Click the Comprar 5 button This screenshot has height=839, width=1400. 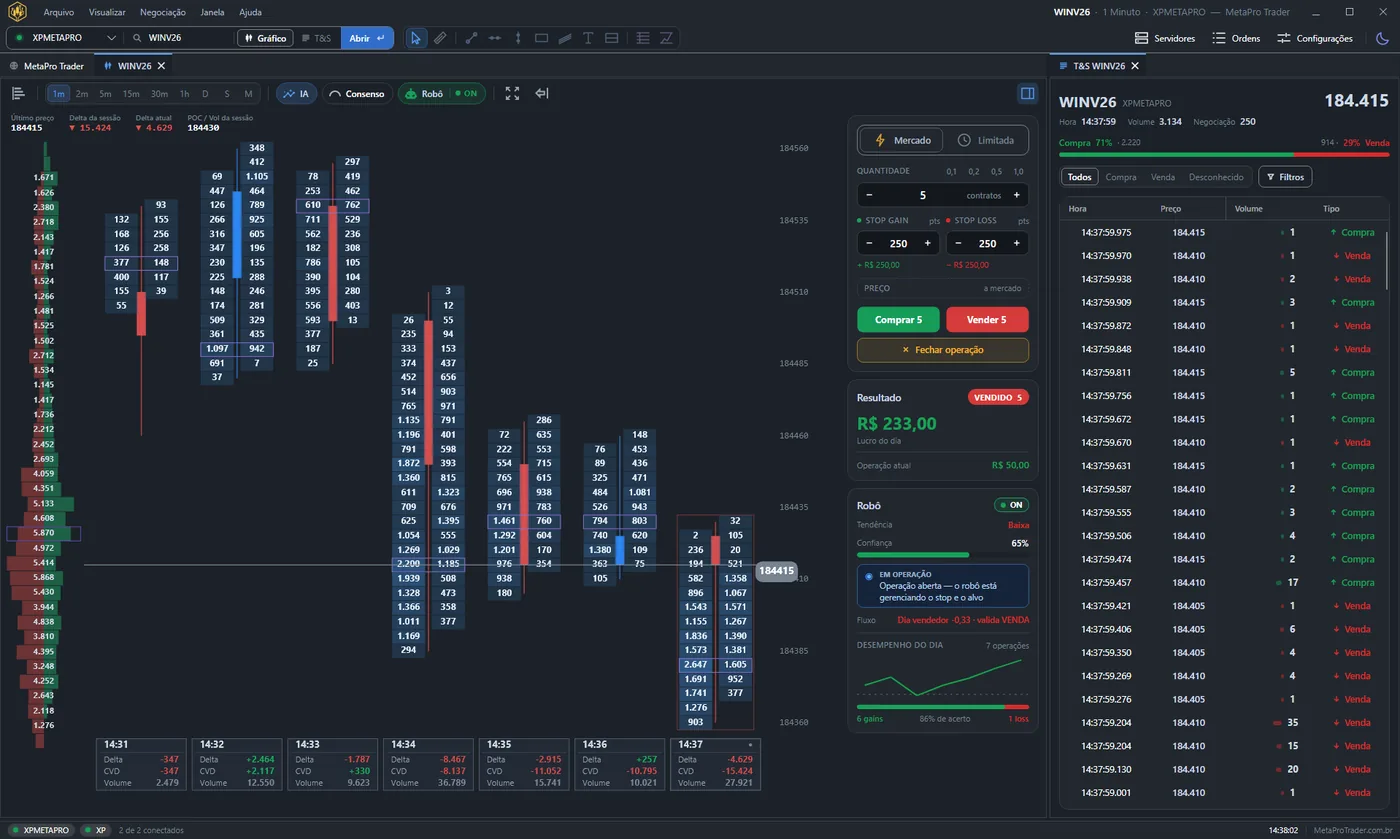[x=898, y=320]
